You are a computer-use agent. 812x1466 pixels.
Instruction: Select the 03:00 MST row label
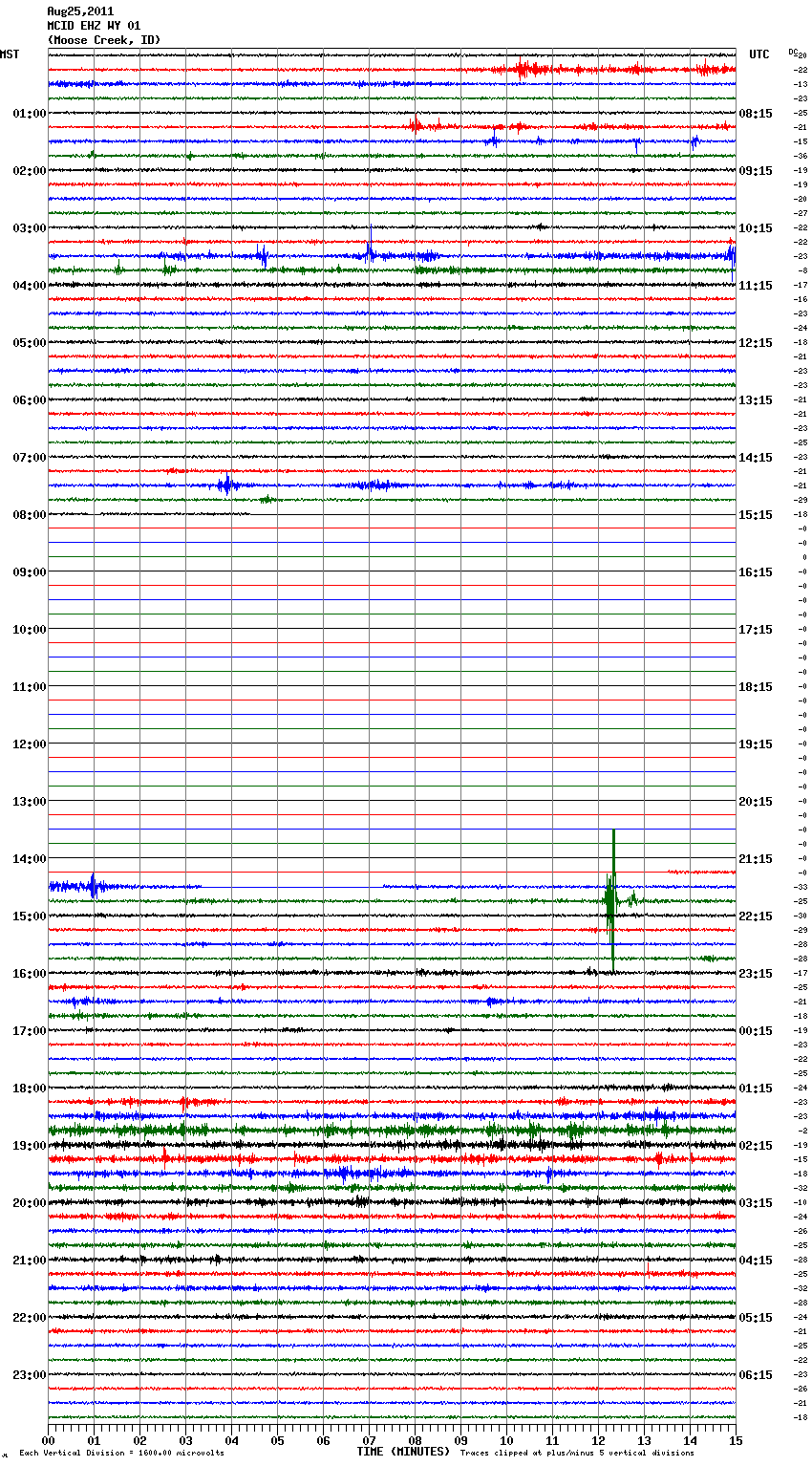30,228
